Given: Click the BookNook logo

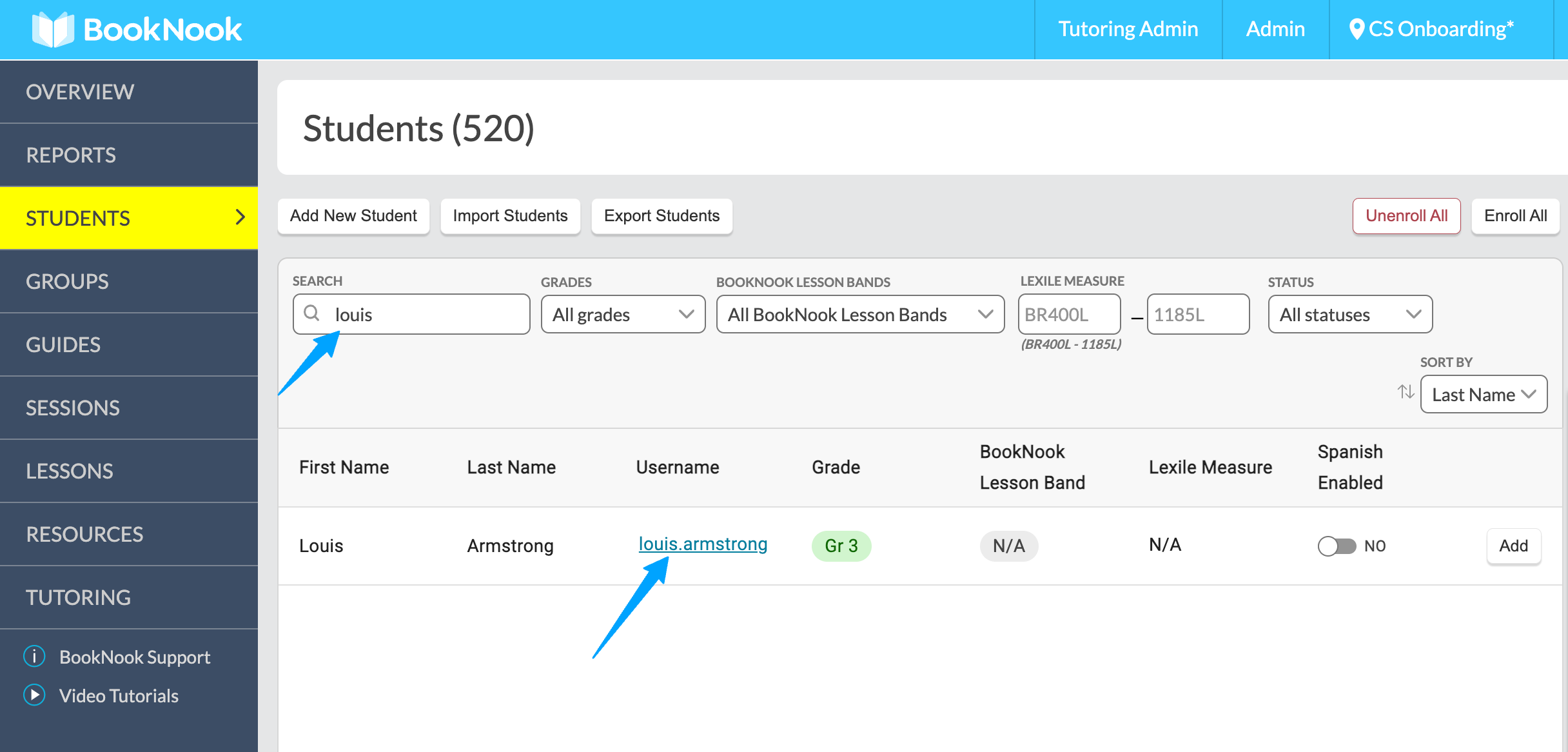Looking at the screenshot, I should click(137, 28).
